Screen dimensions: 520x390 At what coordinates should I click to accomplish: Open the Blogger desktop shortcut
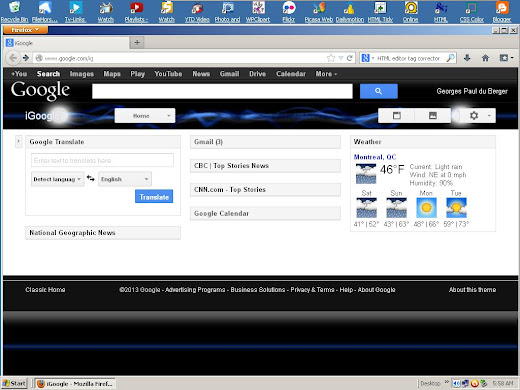(502, 11)
